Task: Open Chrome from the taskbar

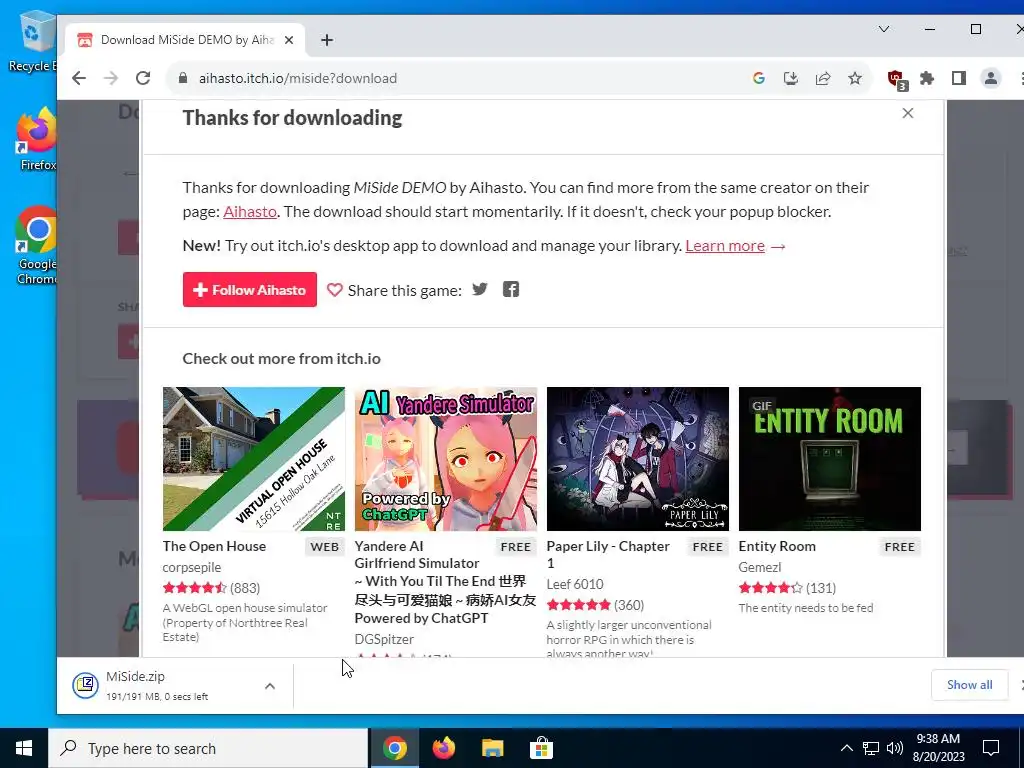Action: click(394, 748)
